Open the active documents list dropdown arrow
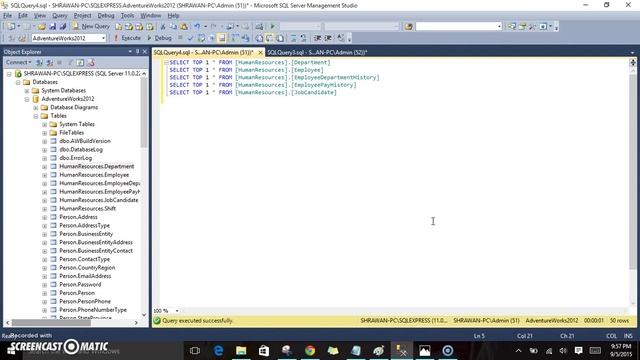 point(632,53)
